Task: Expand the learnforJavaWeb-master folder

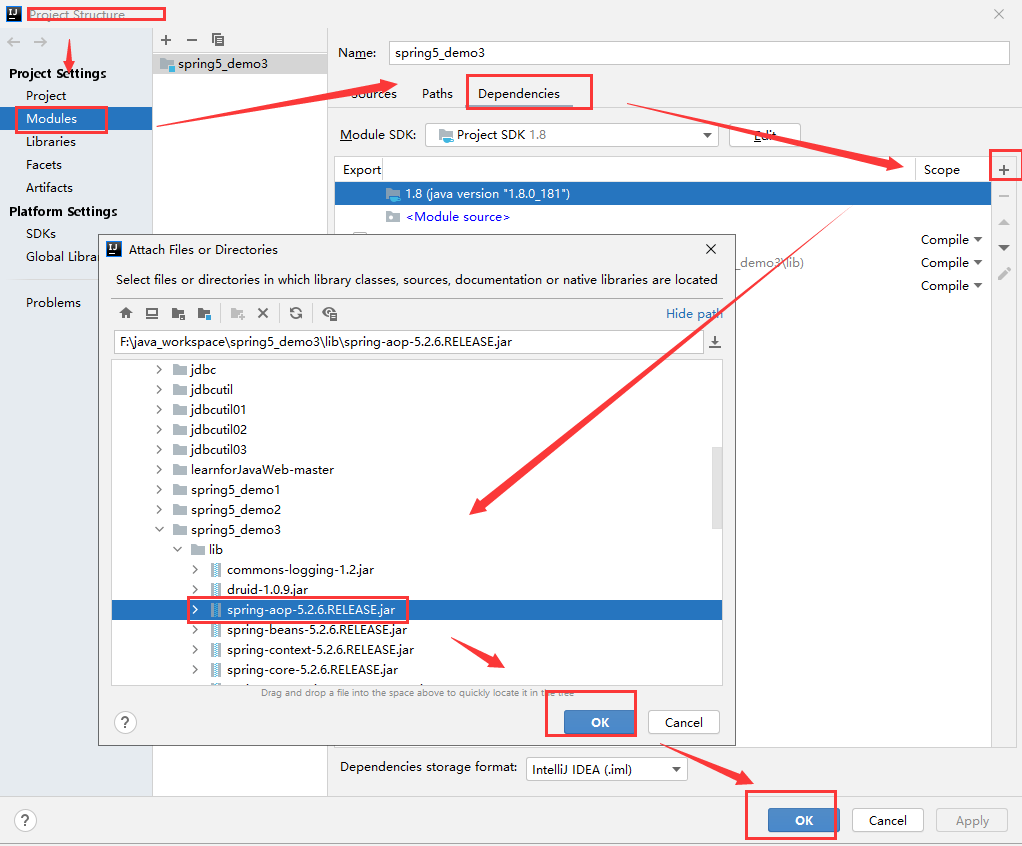Action: click(159, 470)
